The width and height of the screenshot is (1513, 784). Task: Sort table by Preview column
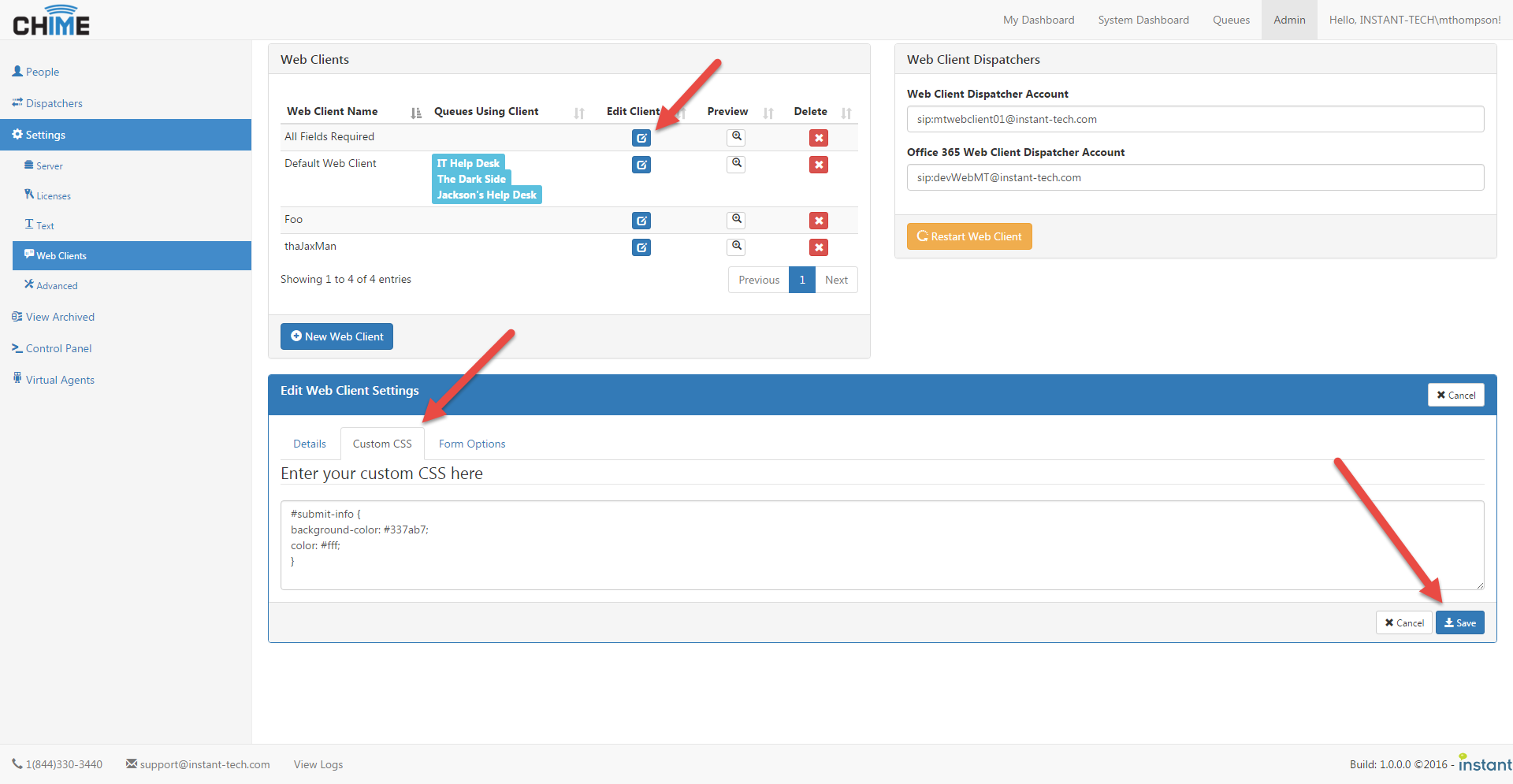pos(727,112)
